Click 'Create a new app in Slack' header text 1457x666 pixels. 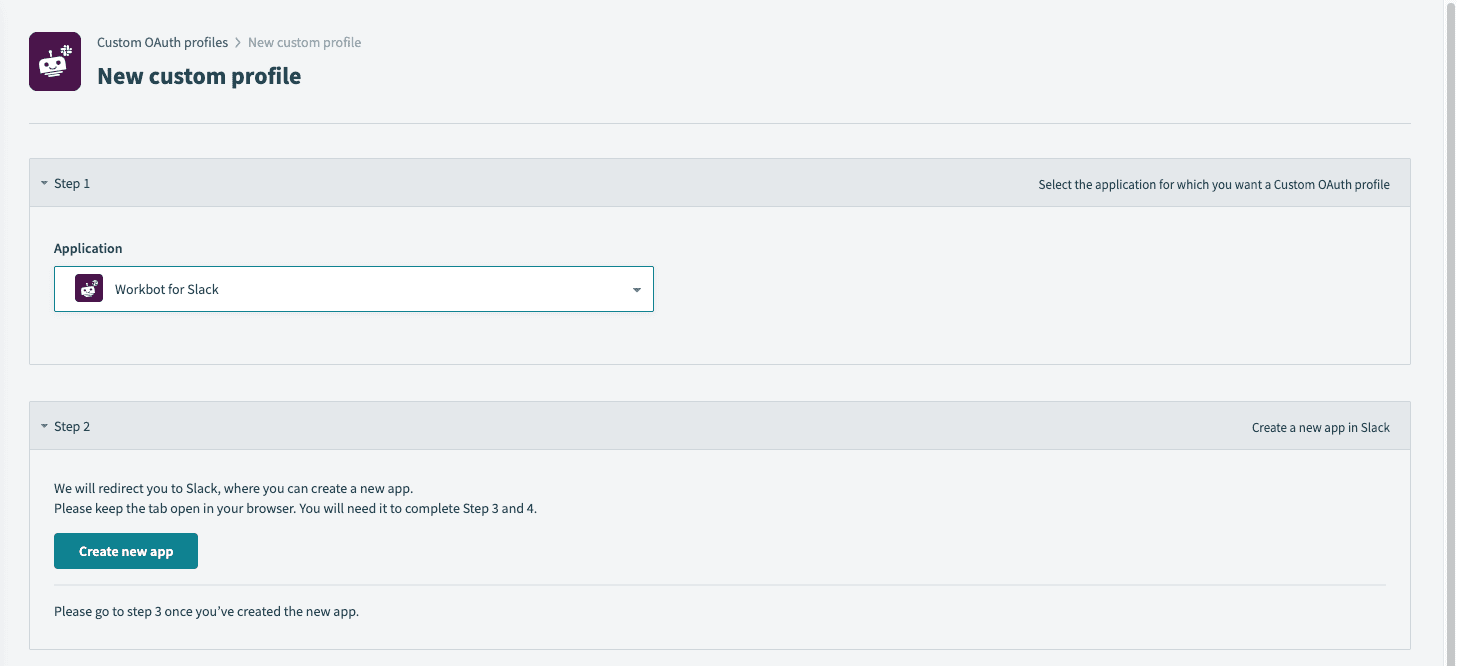pyautogui.click(x=1320, y=428)
